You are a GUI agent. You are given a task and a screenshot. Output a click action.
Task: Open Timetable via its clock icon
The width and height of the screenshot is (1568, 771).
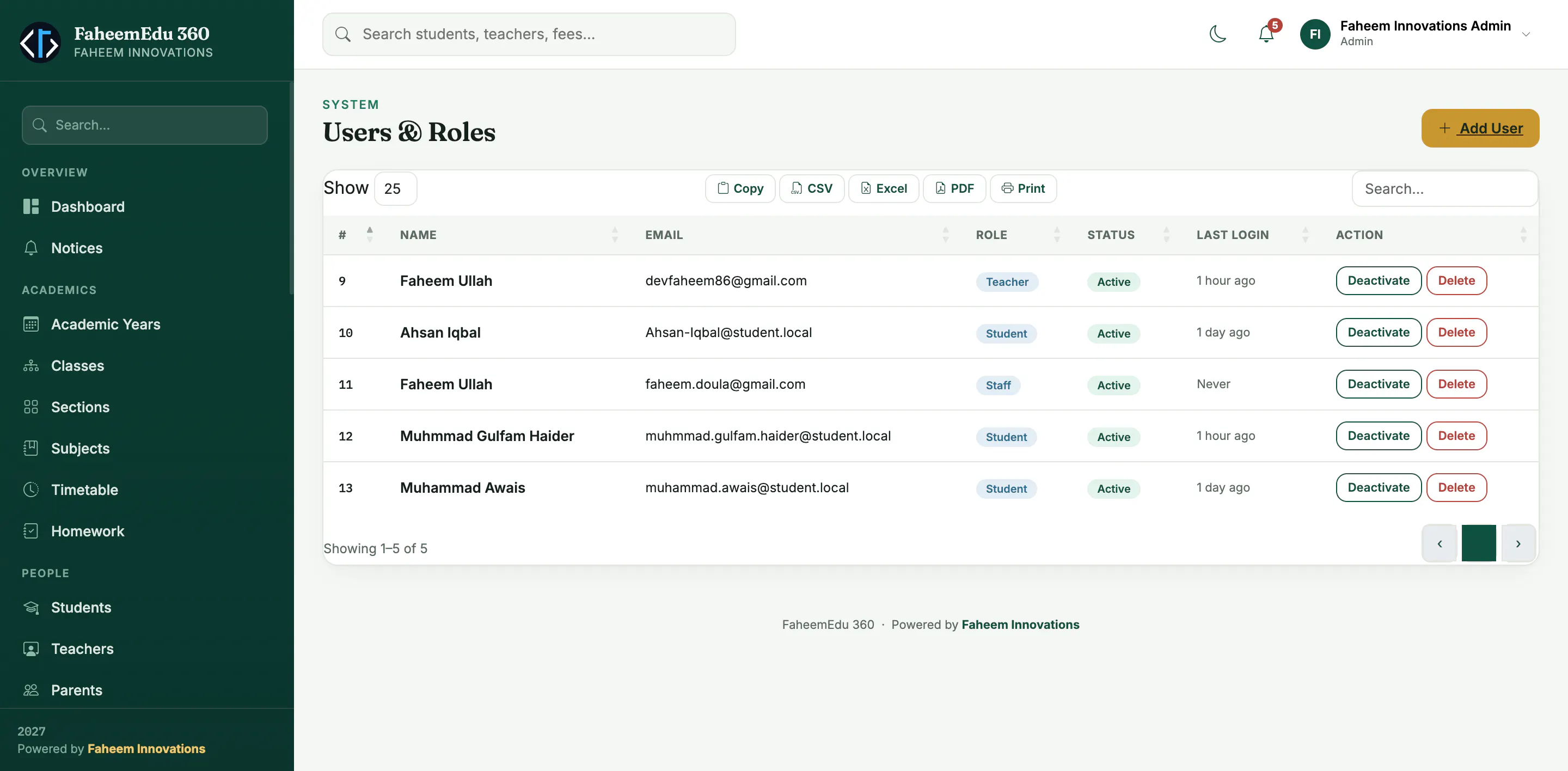[31, 489]
